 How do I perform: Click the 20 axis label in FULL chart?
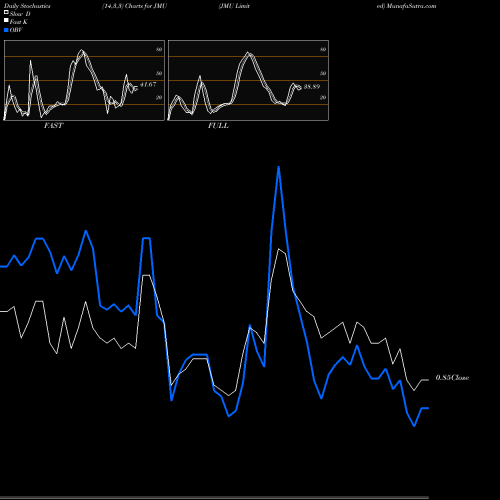(x=323, y=97)
